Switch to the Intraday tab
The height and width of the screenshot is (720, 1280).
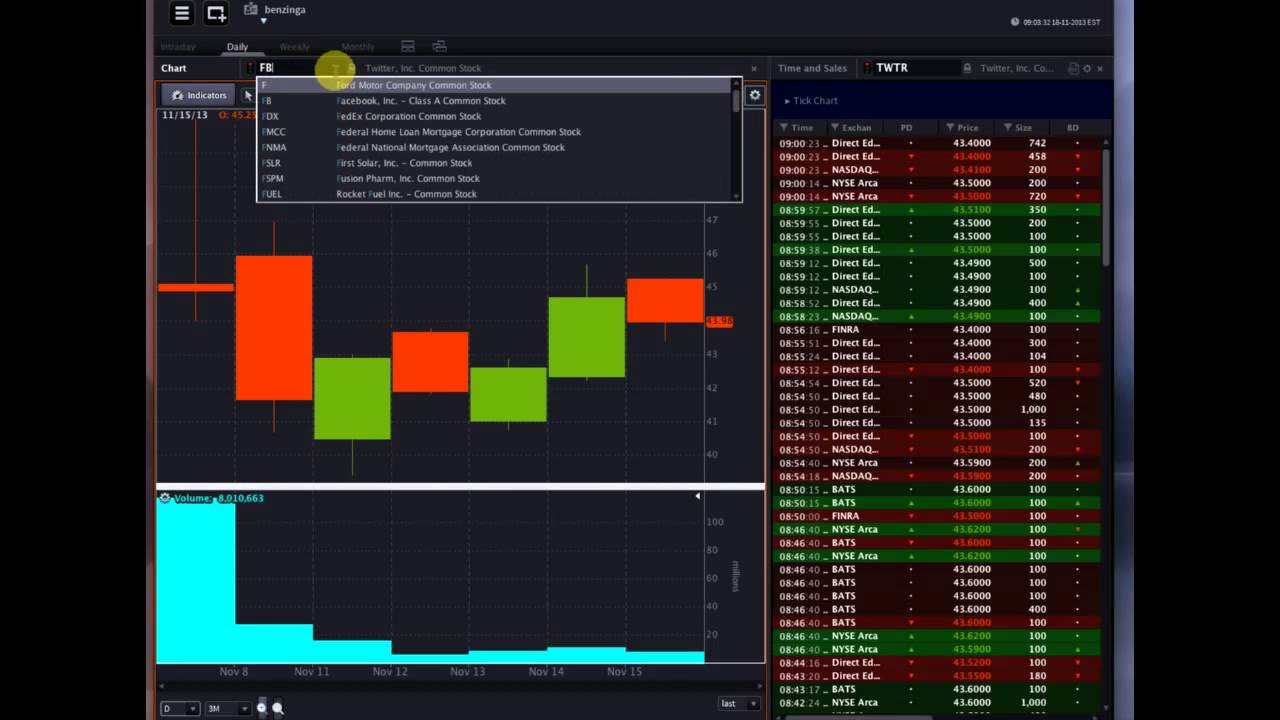pyautogui.click(x=178, y=47)
